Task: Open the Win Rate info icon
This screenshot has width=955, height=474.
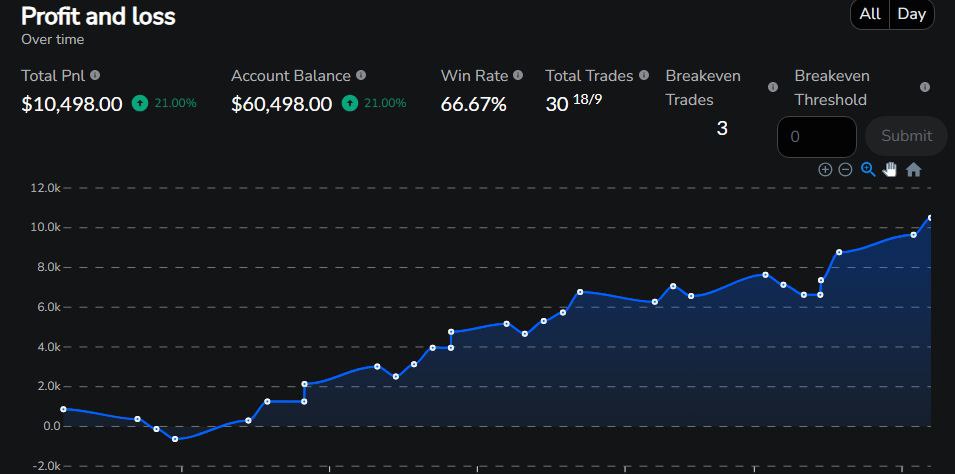Action: [x=518, y=75]
